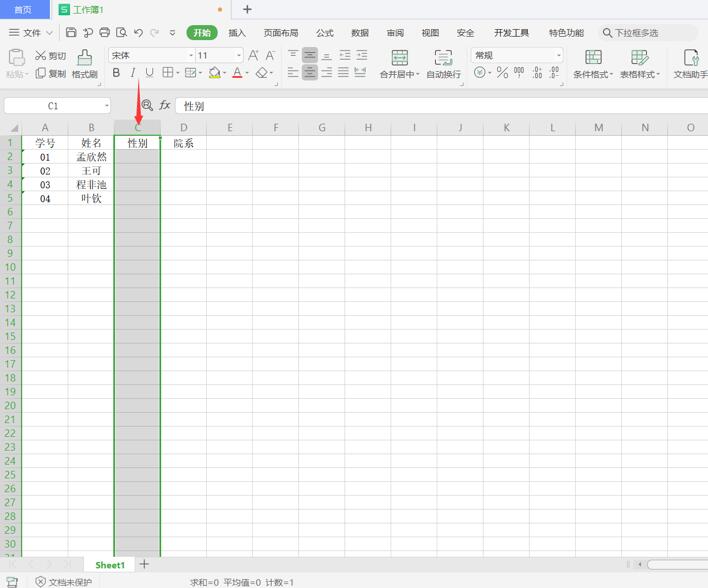Open the number format dropdown (常规)
This screenshot has height=588, width=708.
tap(559, 55)
